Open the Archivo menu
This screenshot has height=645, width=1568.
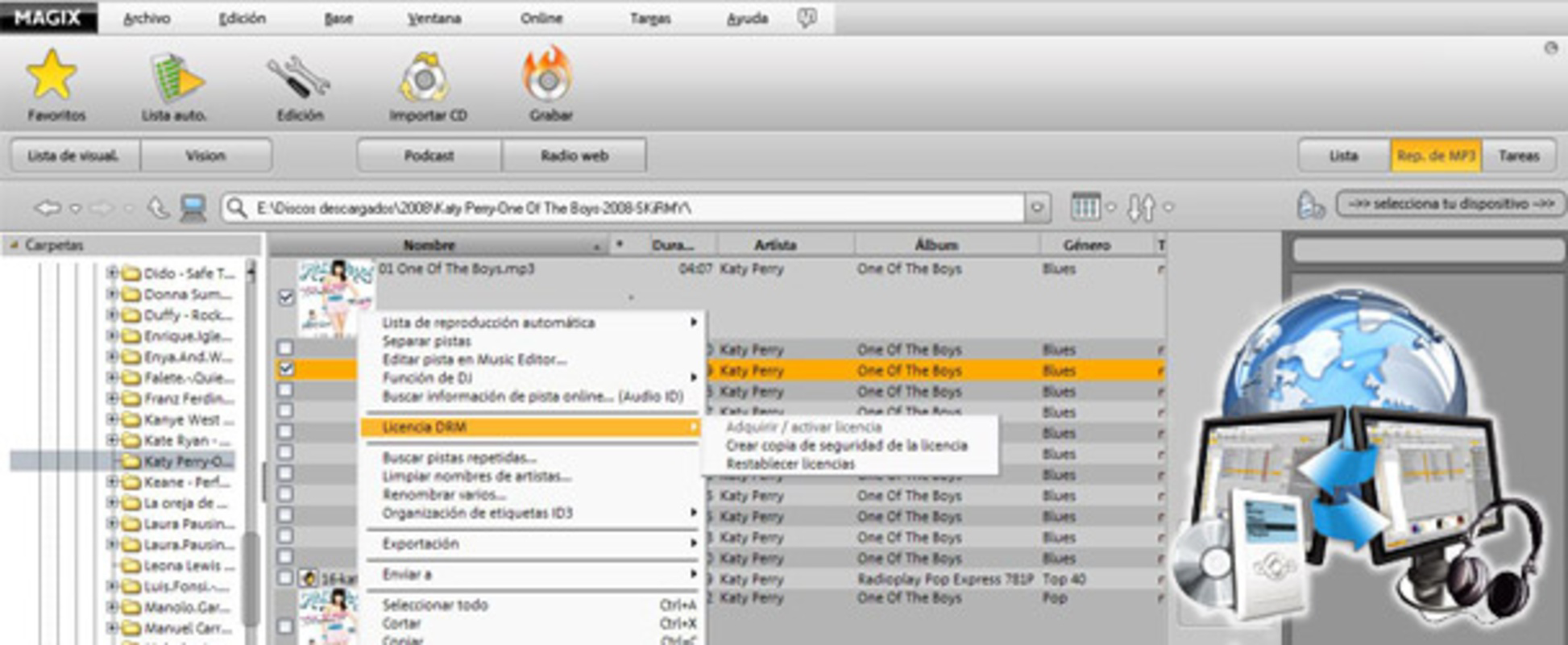[x=147, y=18]
